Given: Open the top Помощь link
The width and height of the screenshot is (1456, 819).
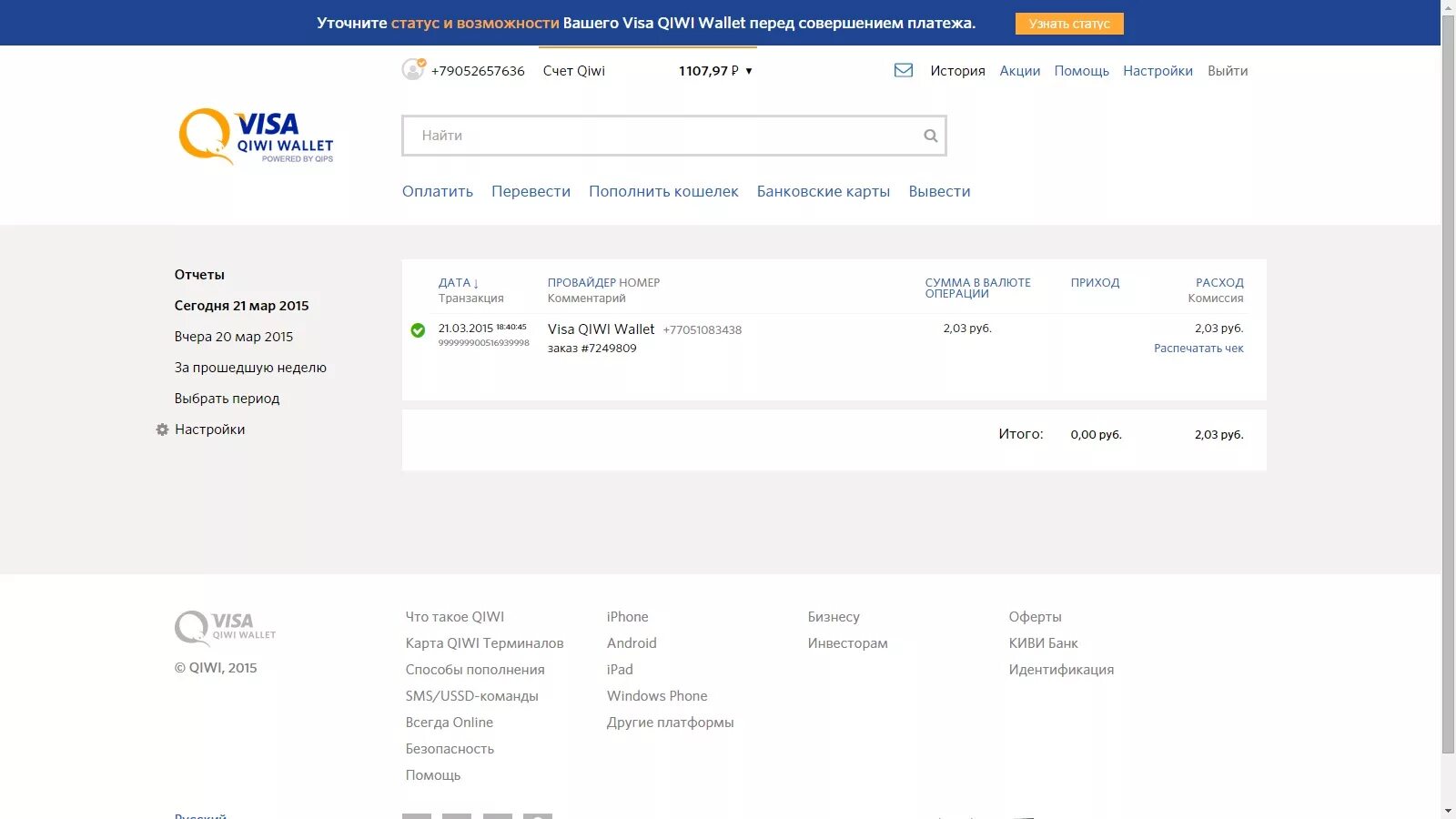Looking at the screenshot, I should [1081, 71].
